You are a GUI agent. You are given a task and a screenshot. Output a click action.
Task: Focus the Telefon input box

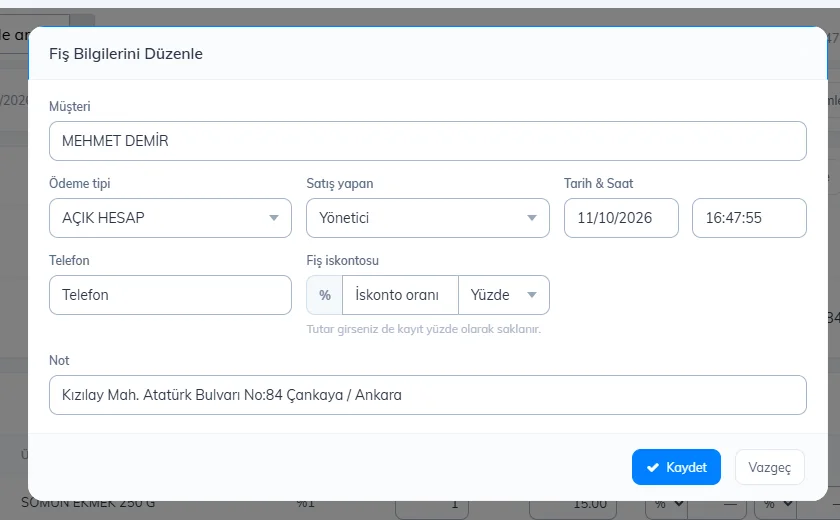click(x=170, y=295)
